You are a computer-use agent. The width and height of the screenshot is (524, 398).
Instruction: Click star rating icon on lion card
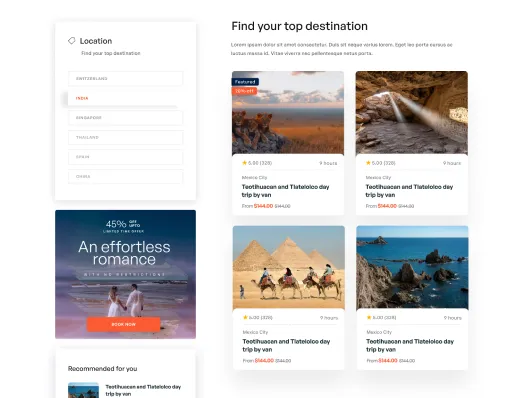click(244, 163)
